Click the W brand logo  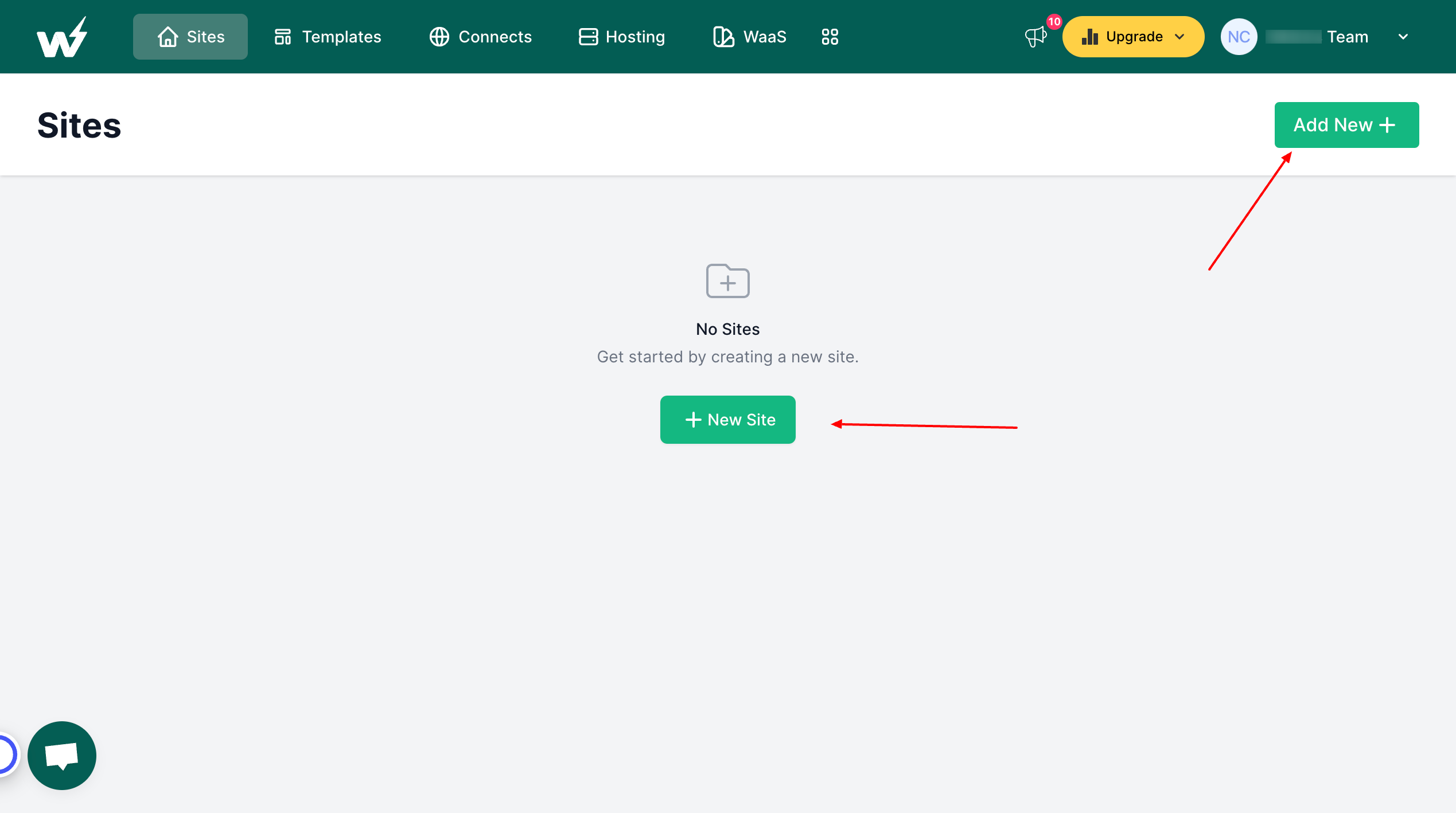point(62,36)
